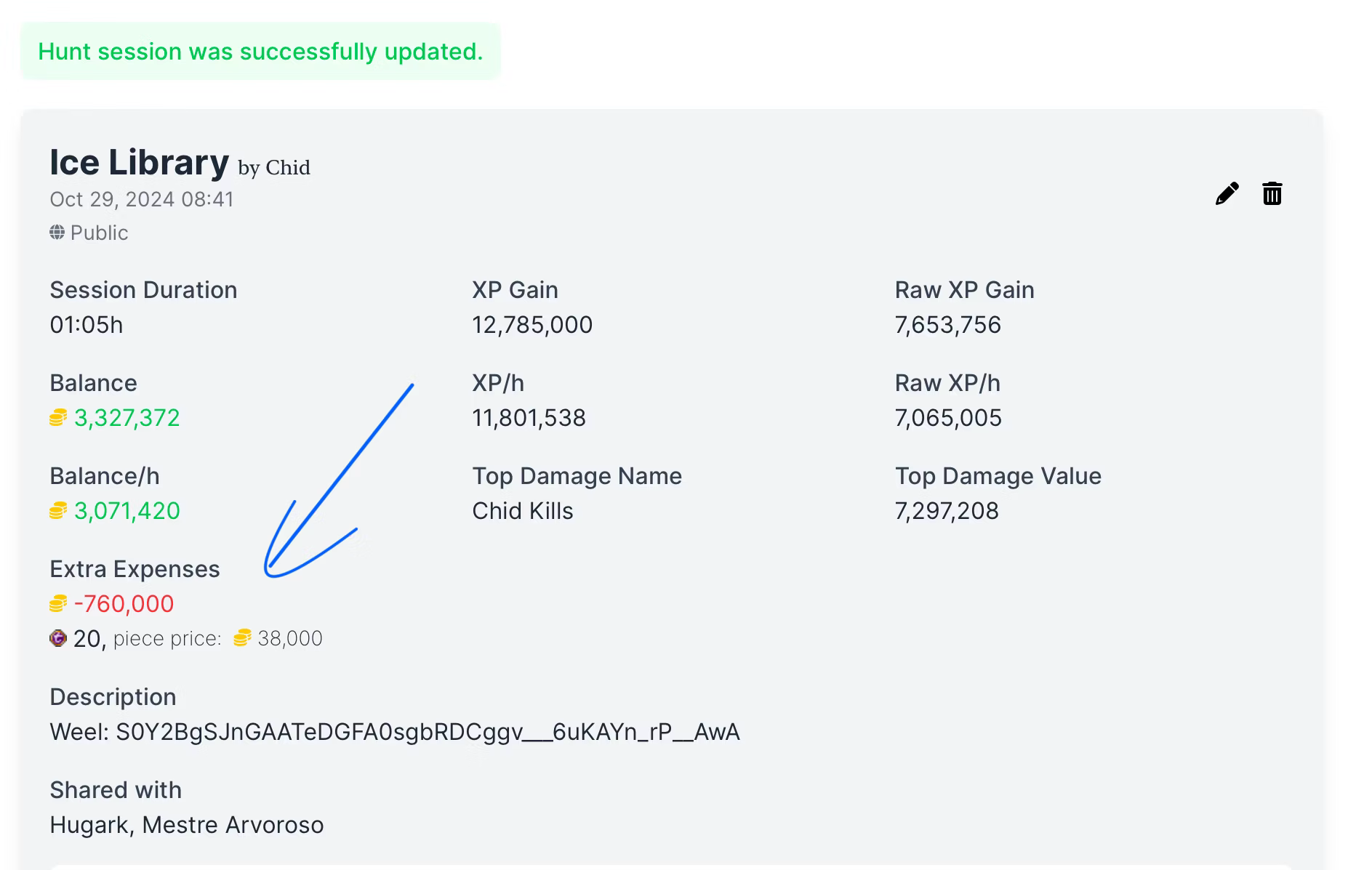
Task: Click the Top Damage Value 7,297,208
Action: click(947, 511)
